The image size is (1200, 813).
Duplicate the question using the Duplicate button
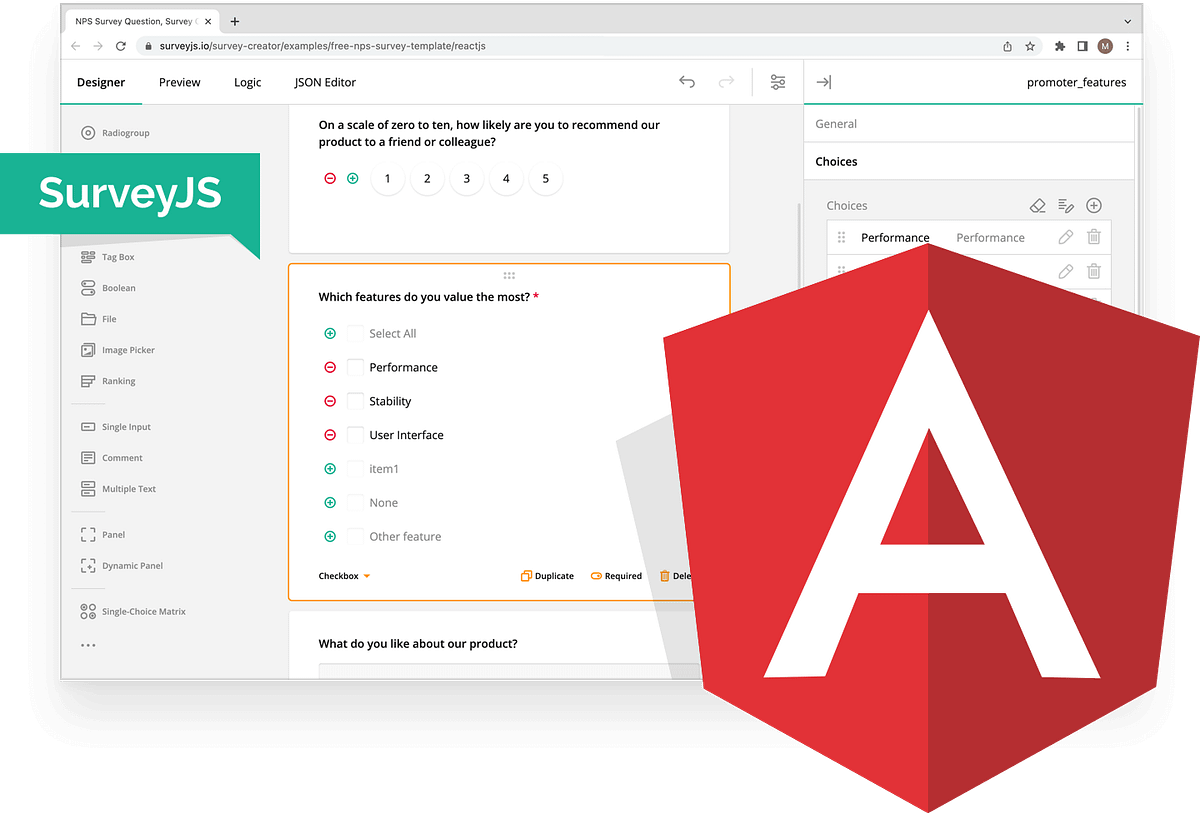click(x=546, y=575)
